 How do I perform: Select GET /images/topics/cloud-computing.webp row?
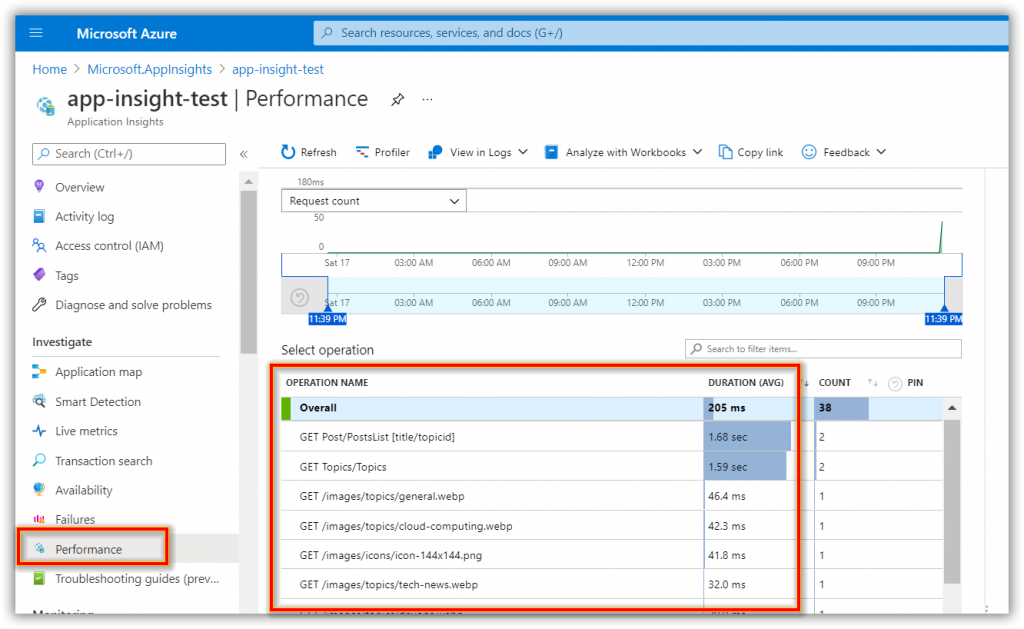612,526
